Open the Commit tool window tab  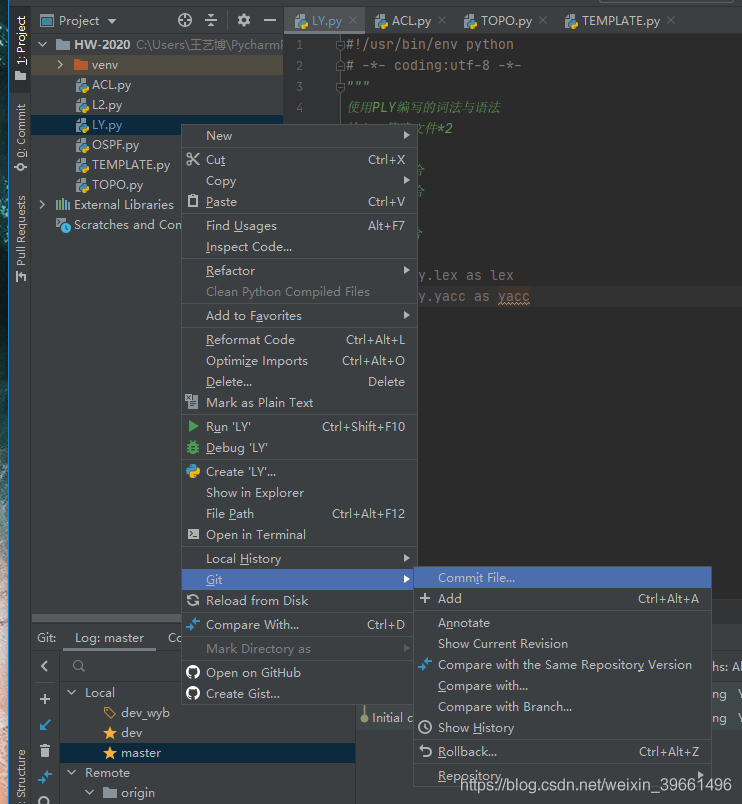21,137
